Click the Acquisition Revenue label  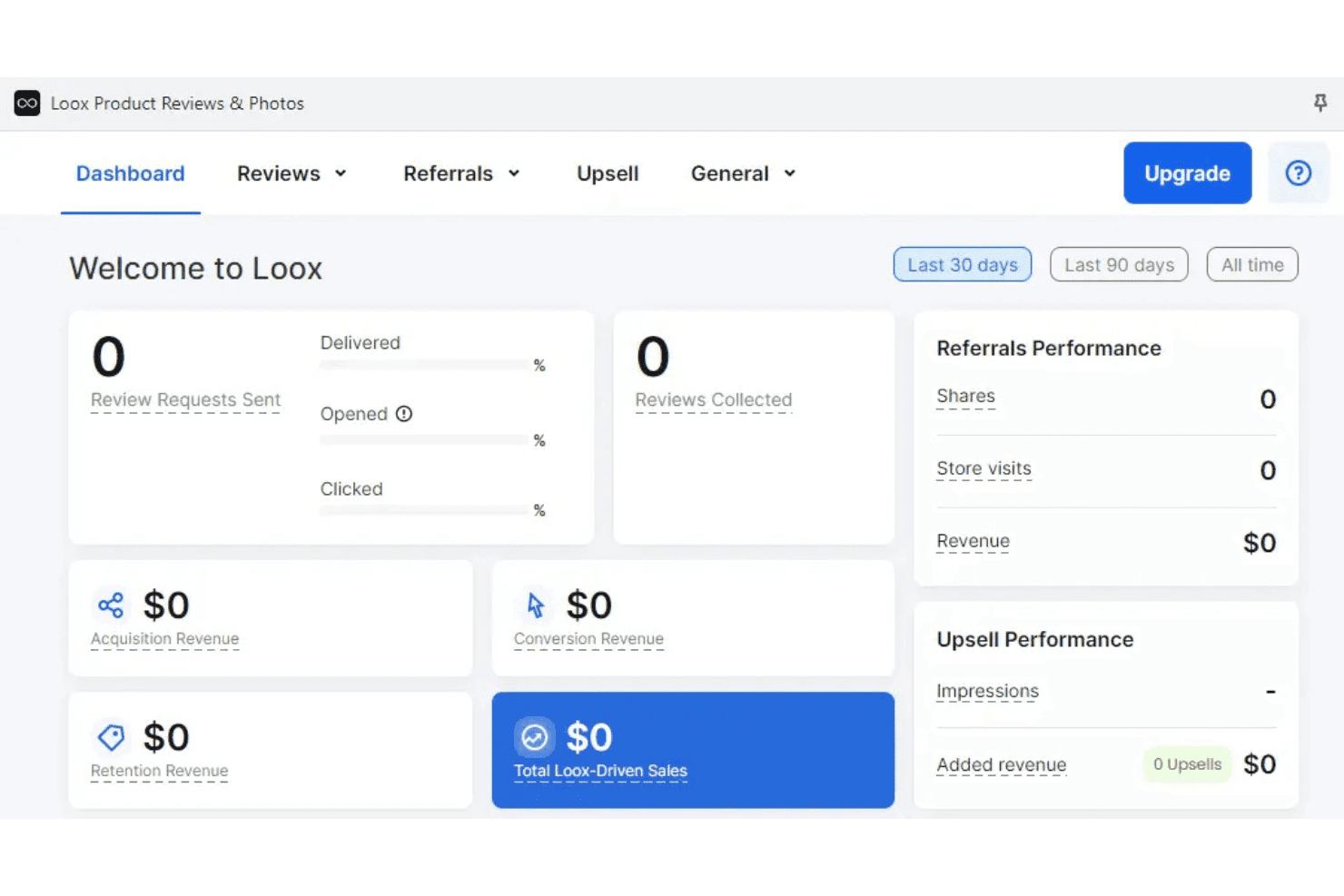[x=164, y=639]
